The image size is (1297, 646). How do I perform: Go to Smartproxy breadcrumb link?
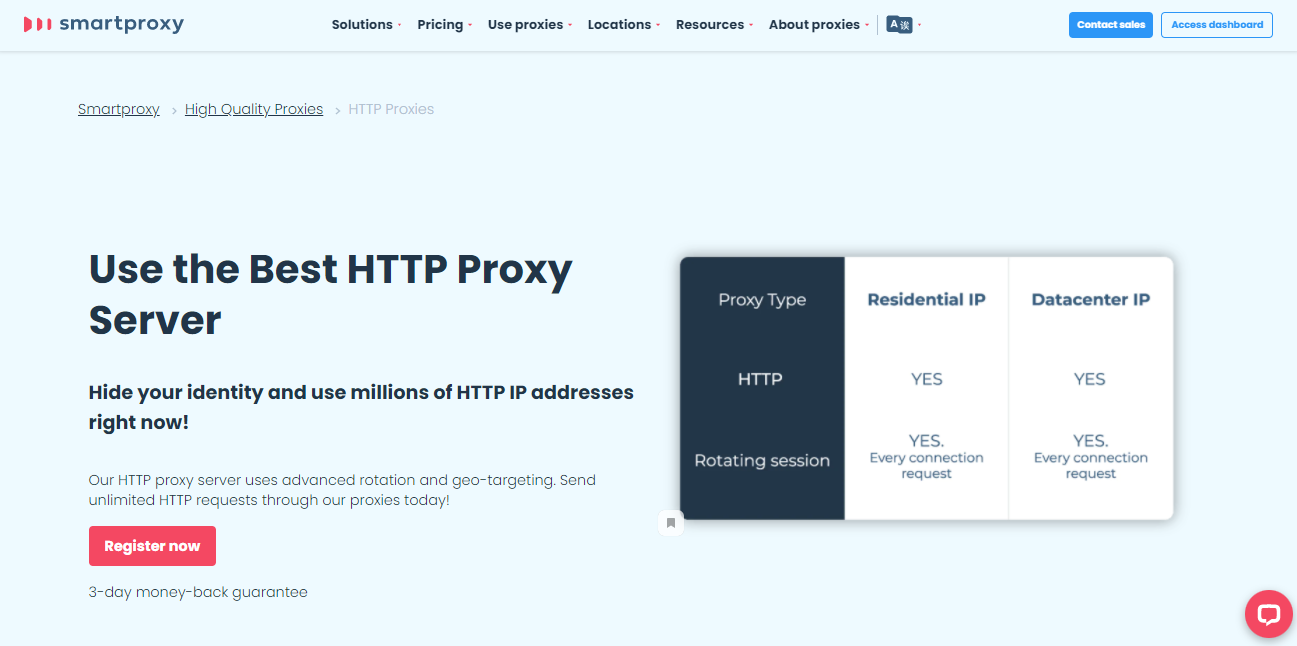pyautogui.click(x=119, y=109)
